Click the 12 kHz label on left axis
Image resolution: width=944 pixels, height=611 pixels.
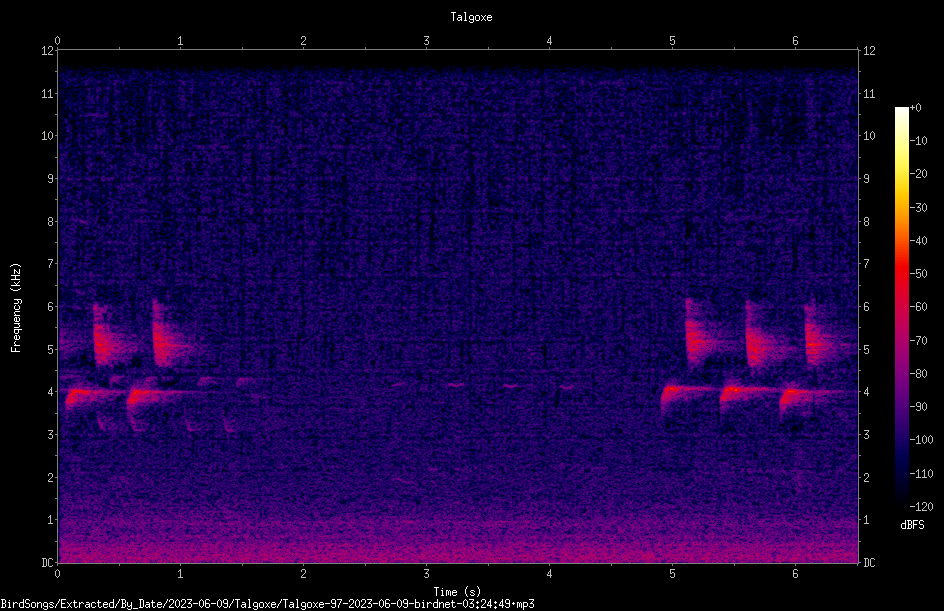pyautogui.click(x=48, y=51)
